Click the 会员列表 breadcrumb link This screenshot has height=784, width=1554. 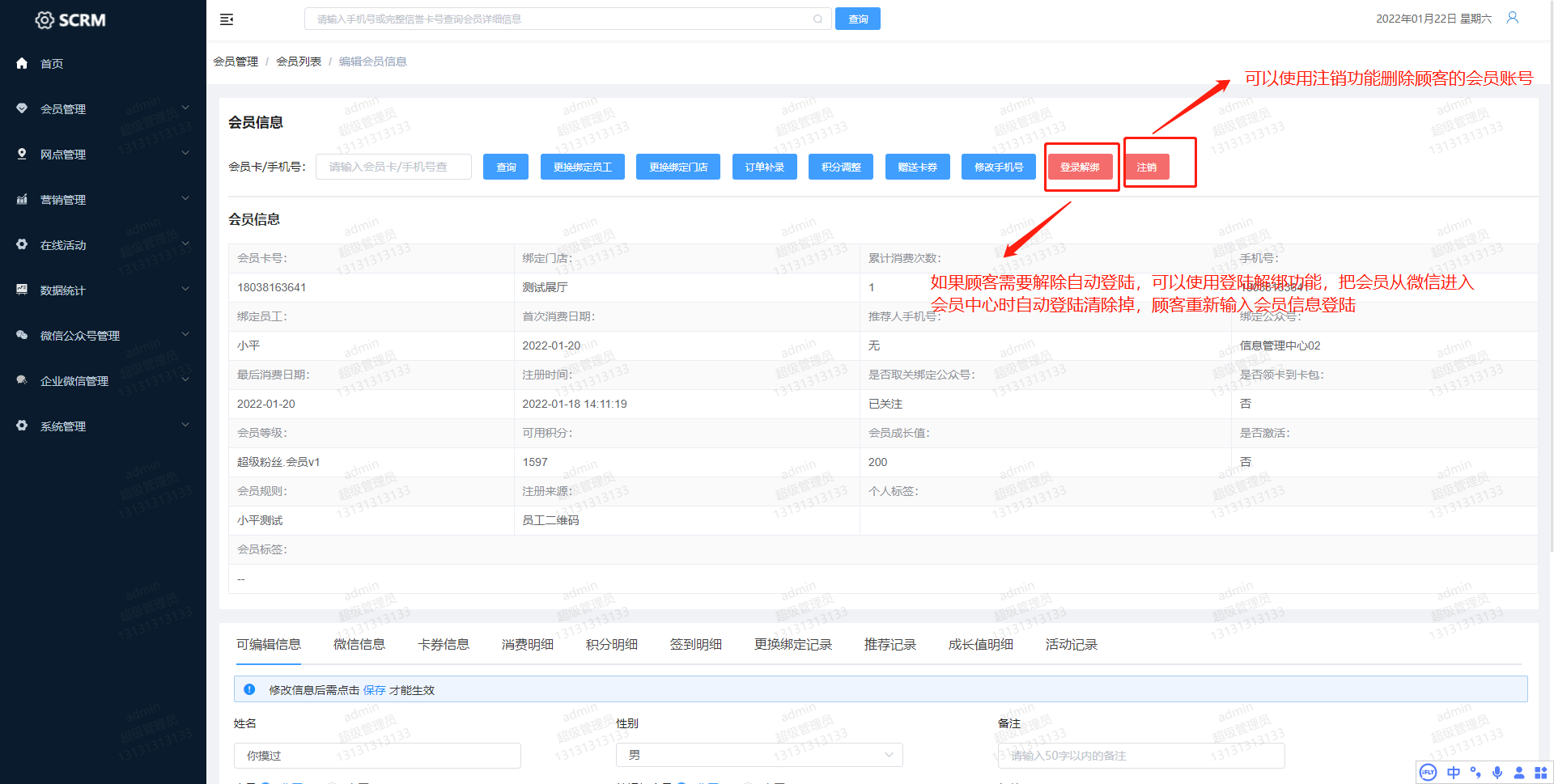299,61
